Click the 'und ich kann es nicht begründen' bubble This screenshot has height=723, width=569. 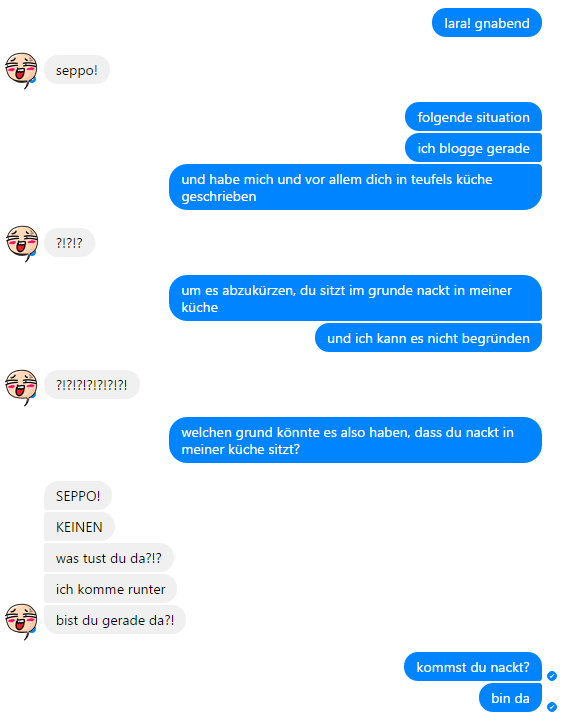[x=428, y=338]
